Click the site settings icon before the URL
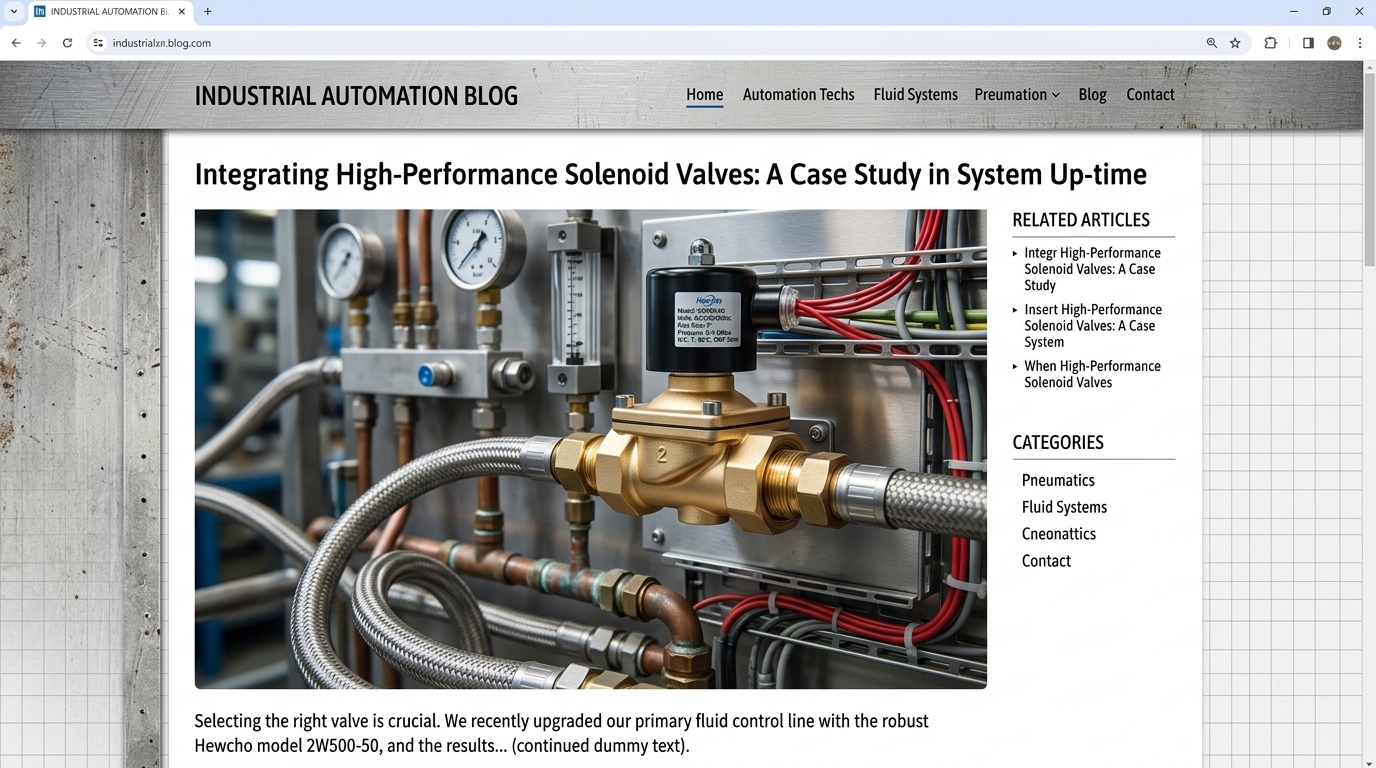This screenshot has height=768, width=1376. (x=97, y=43)
